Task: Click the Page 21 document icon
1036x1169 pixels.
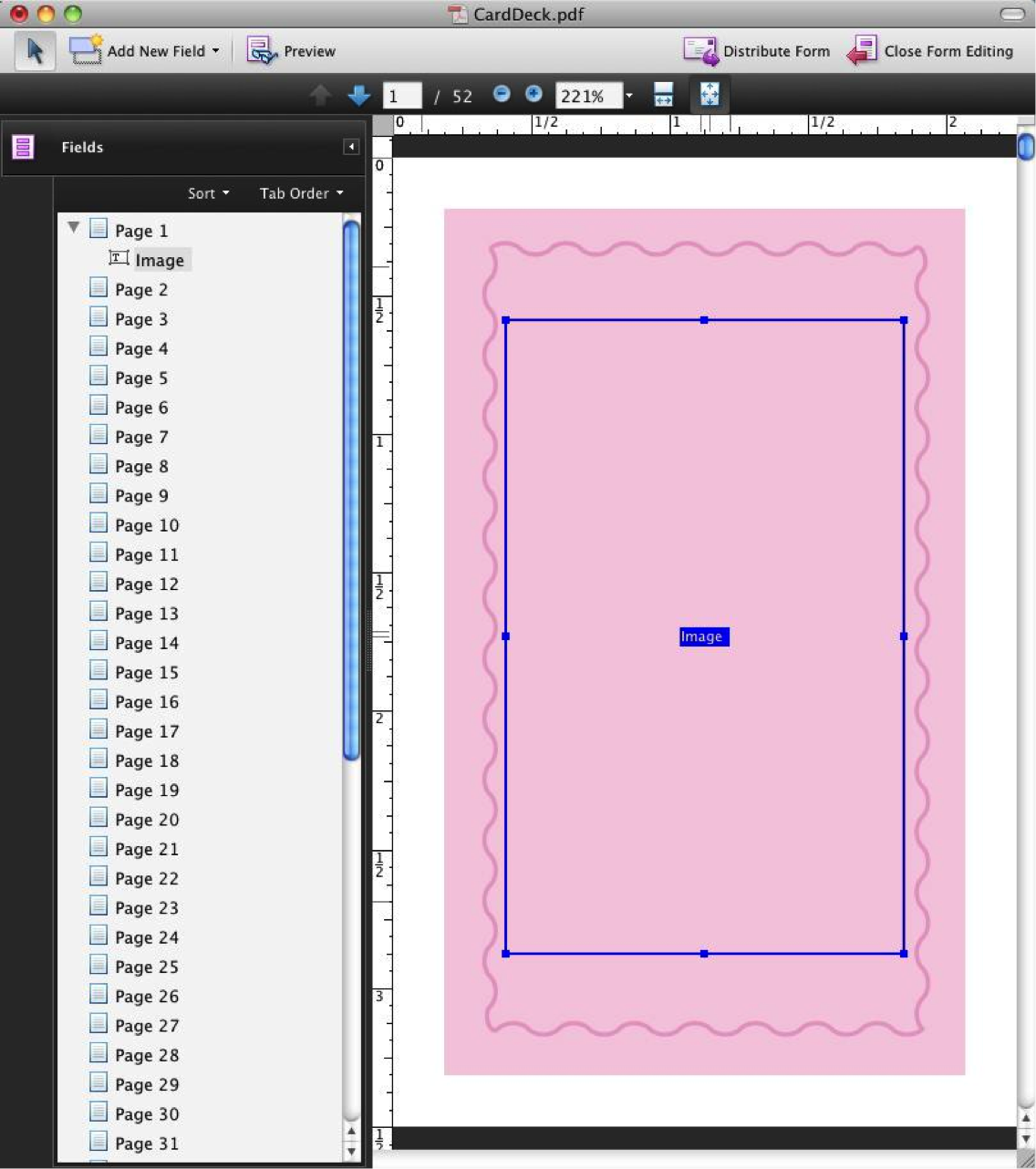Action: pyautogui.click(x=98, y=847)
